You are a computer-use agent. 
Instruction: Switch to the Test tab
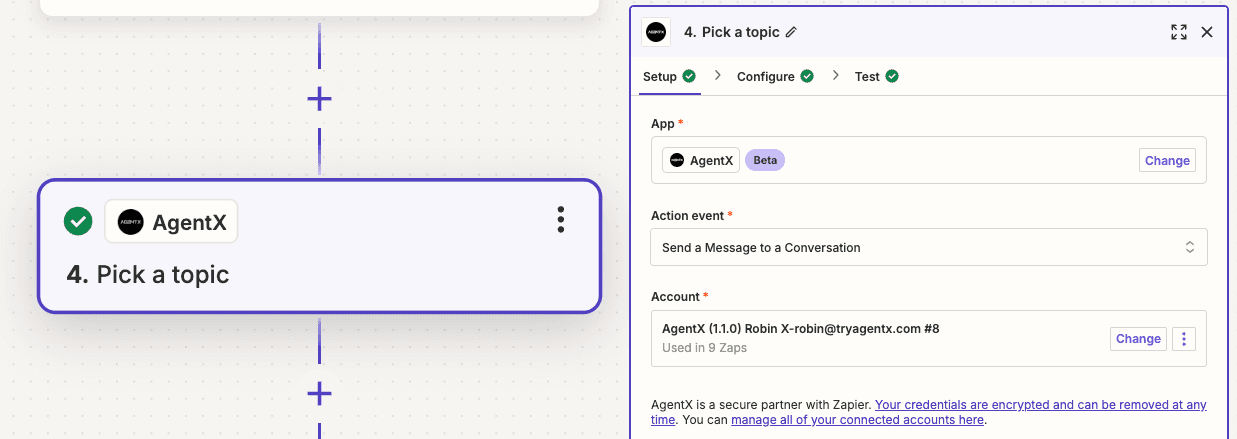coord(876,76)
